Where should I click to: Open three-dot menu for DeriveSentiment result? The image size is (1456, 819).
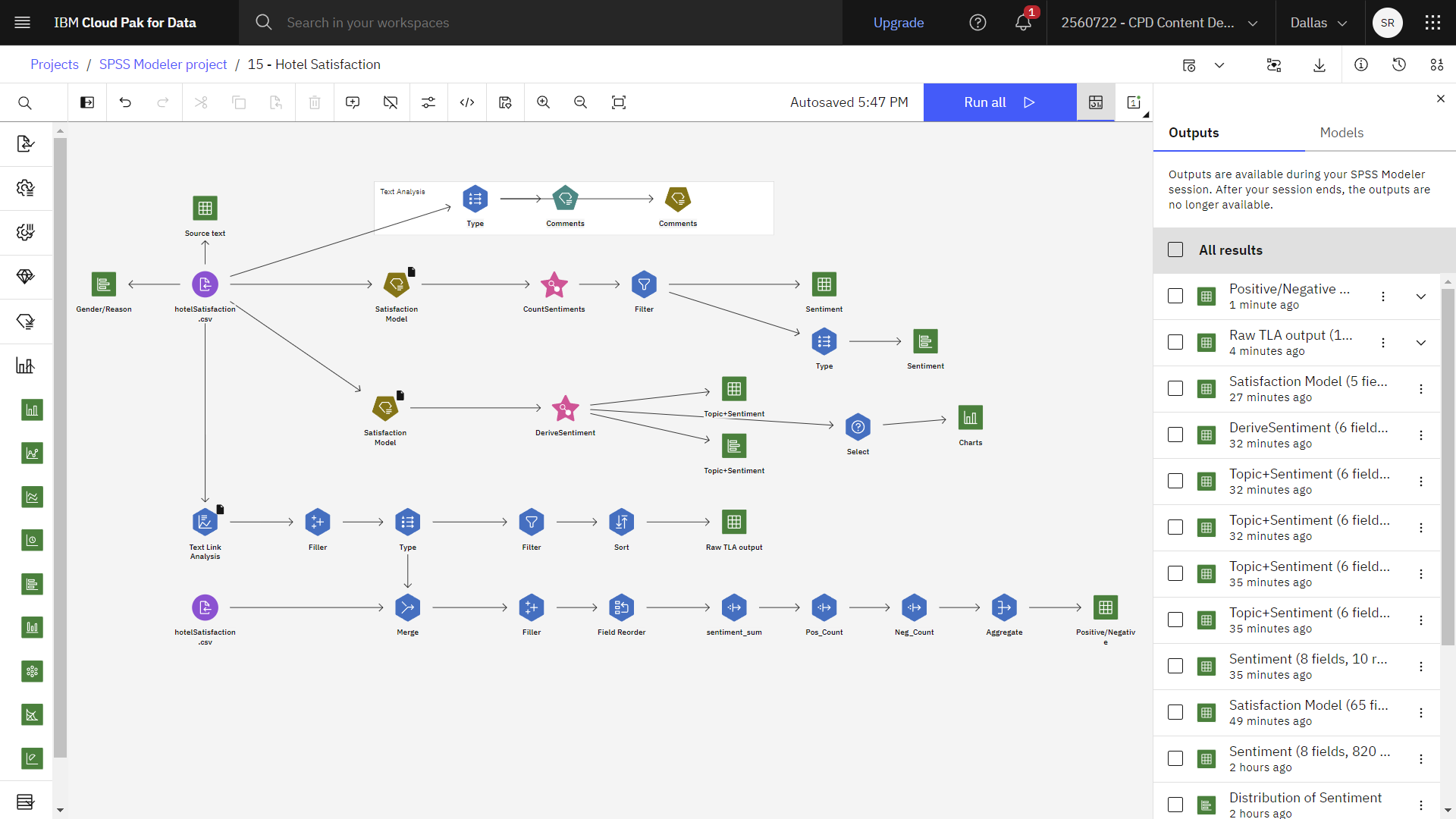(1422, 434)
